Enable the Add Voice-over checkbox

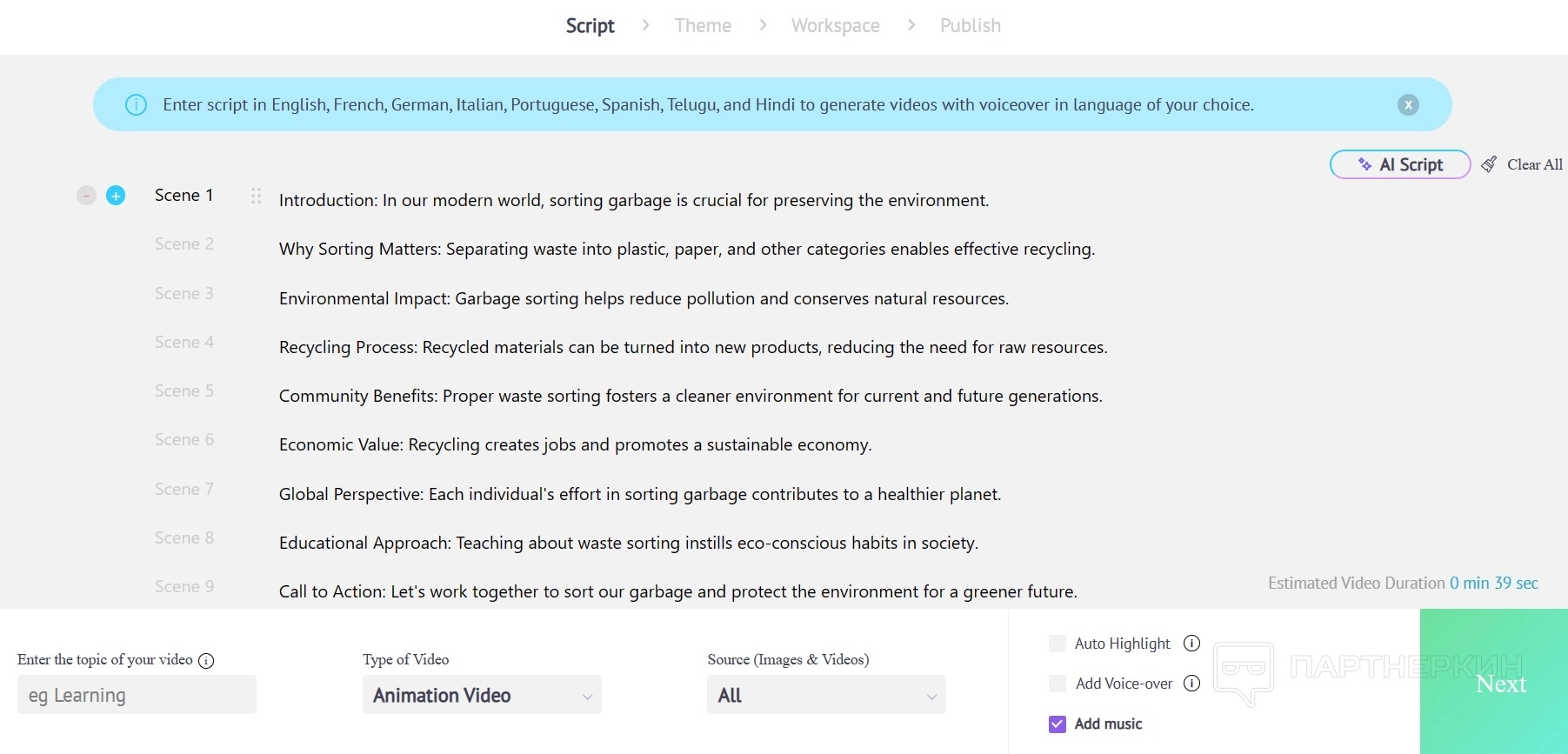click(1058, 684)
